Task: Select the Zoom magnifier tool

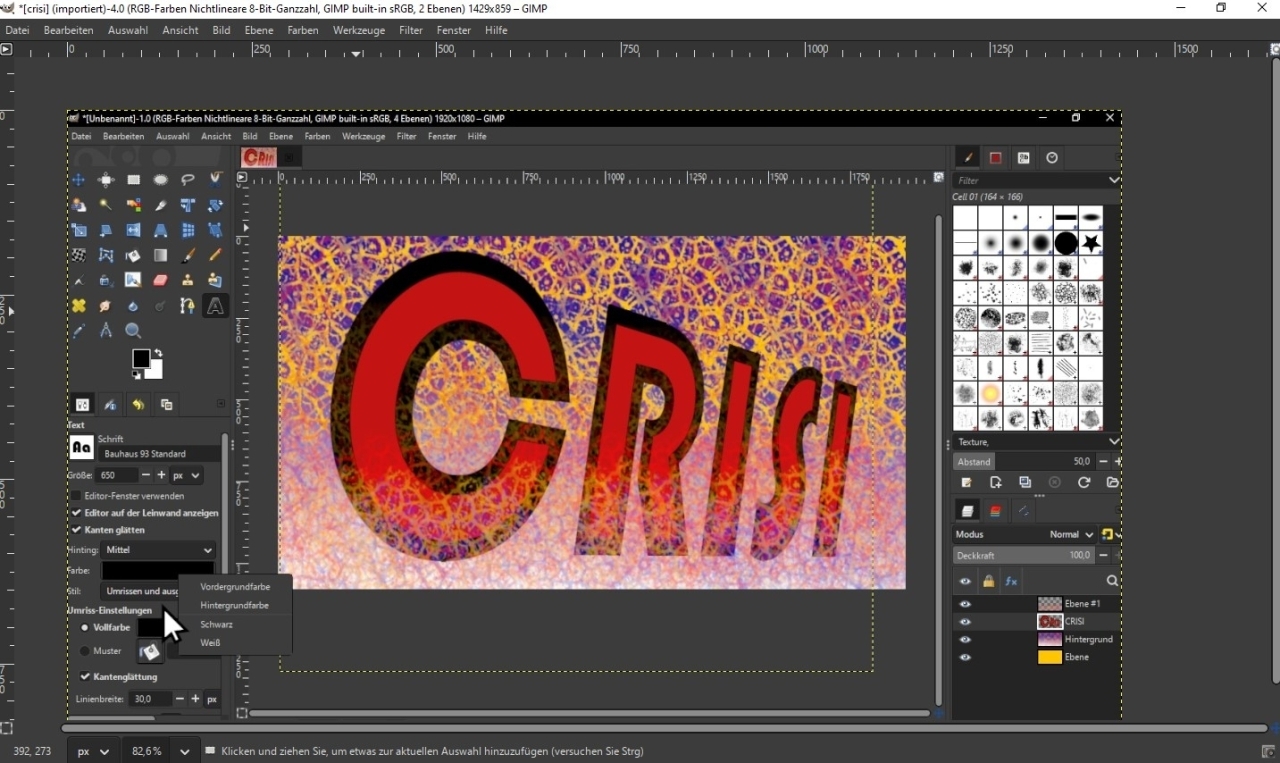Action: click(x=133, y=331)
